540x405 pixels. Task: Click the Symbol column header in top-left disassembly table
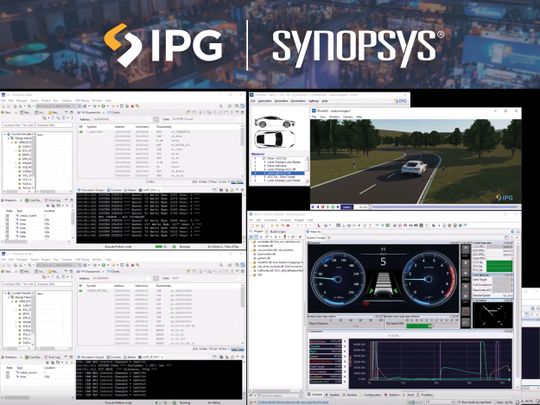coord(92,127)
